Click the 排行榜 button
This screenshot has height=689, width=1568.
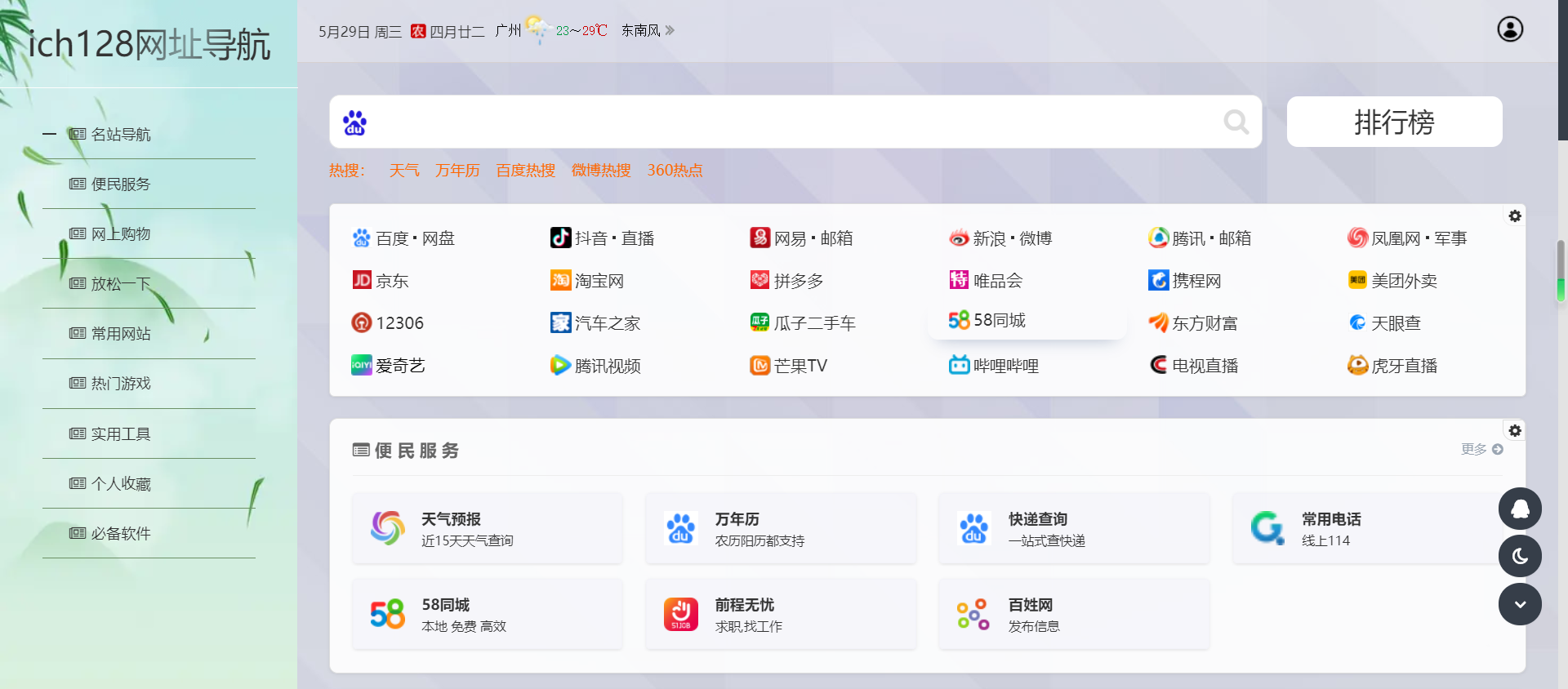1394,122
